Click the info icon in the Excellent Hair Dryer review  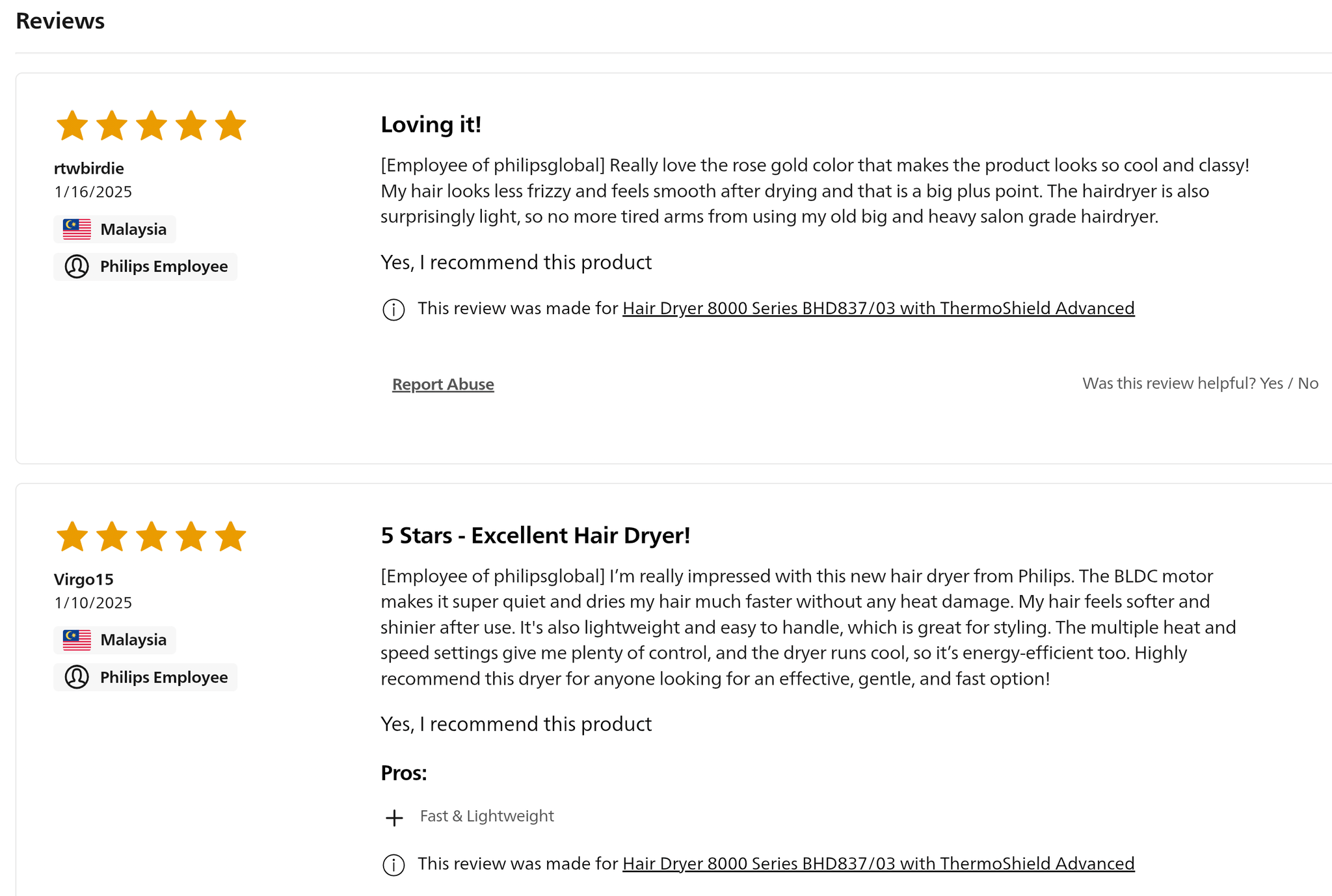click(x=393, y=865)
